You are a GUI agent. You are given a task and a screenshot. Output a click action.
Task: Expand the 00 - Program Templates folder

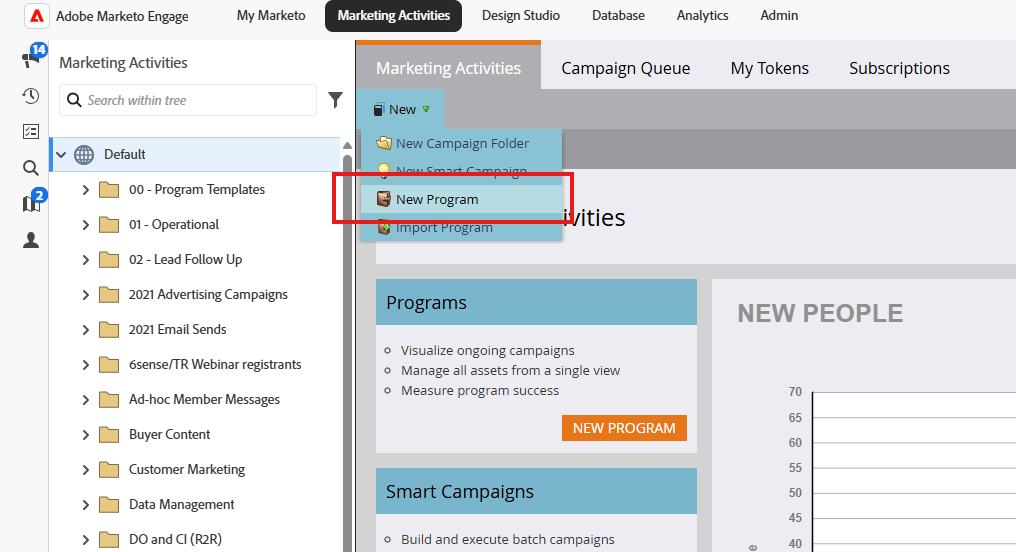point(86,190)
